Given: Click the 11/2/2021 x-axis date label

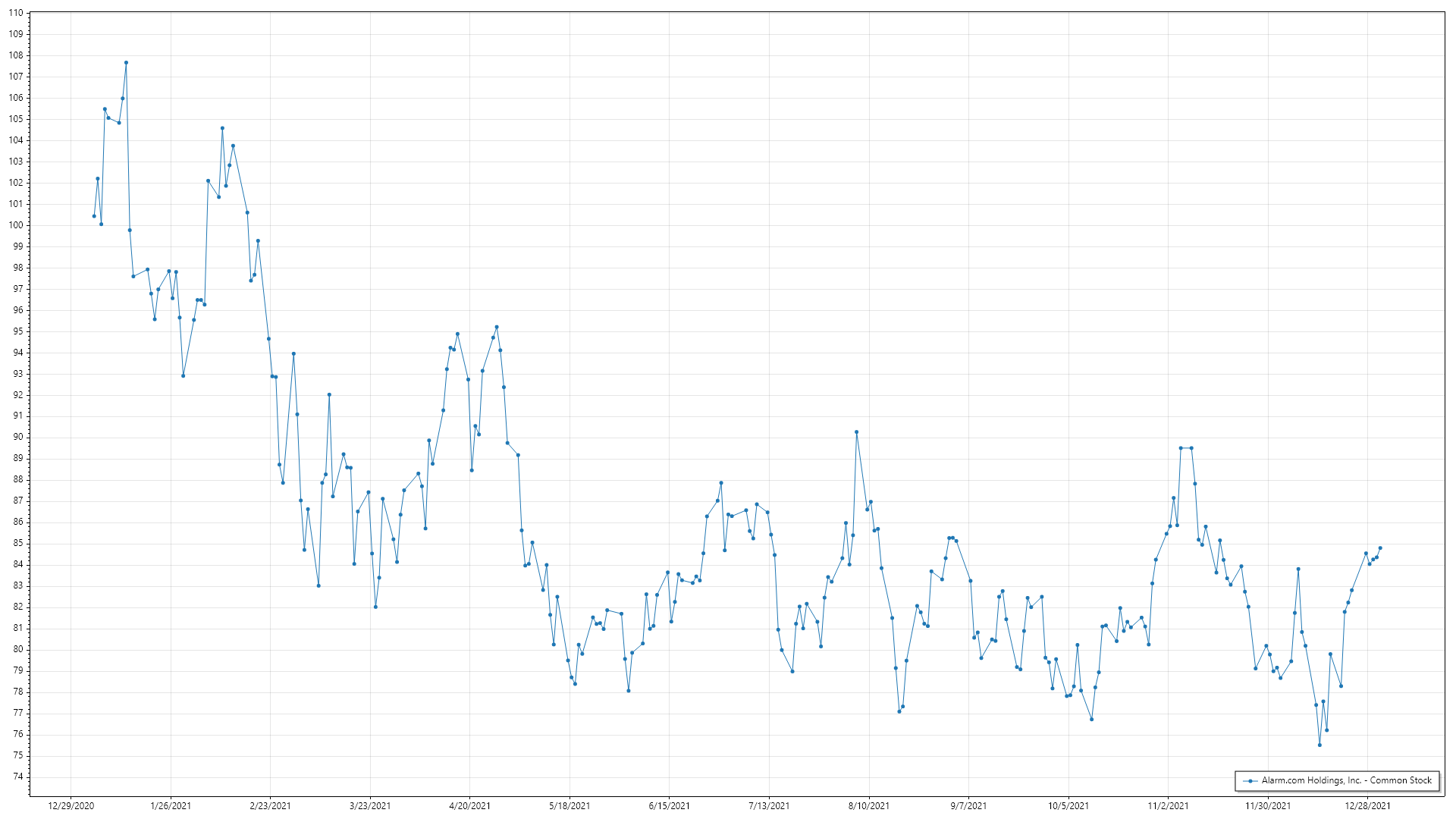Looking at the screenshot, I should coord(1168,805).
